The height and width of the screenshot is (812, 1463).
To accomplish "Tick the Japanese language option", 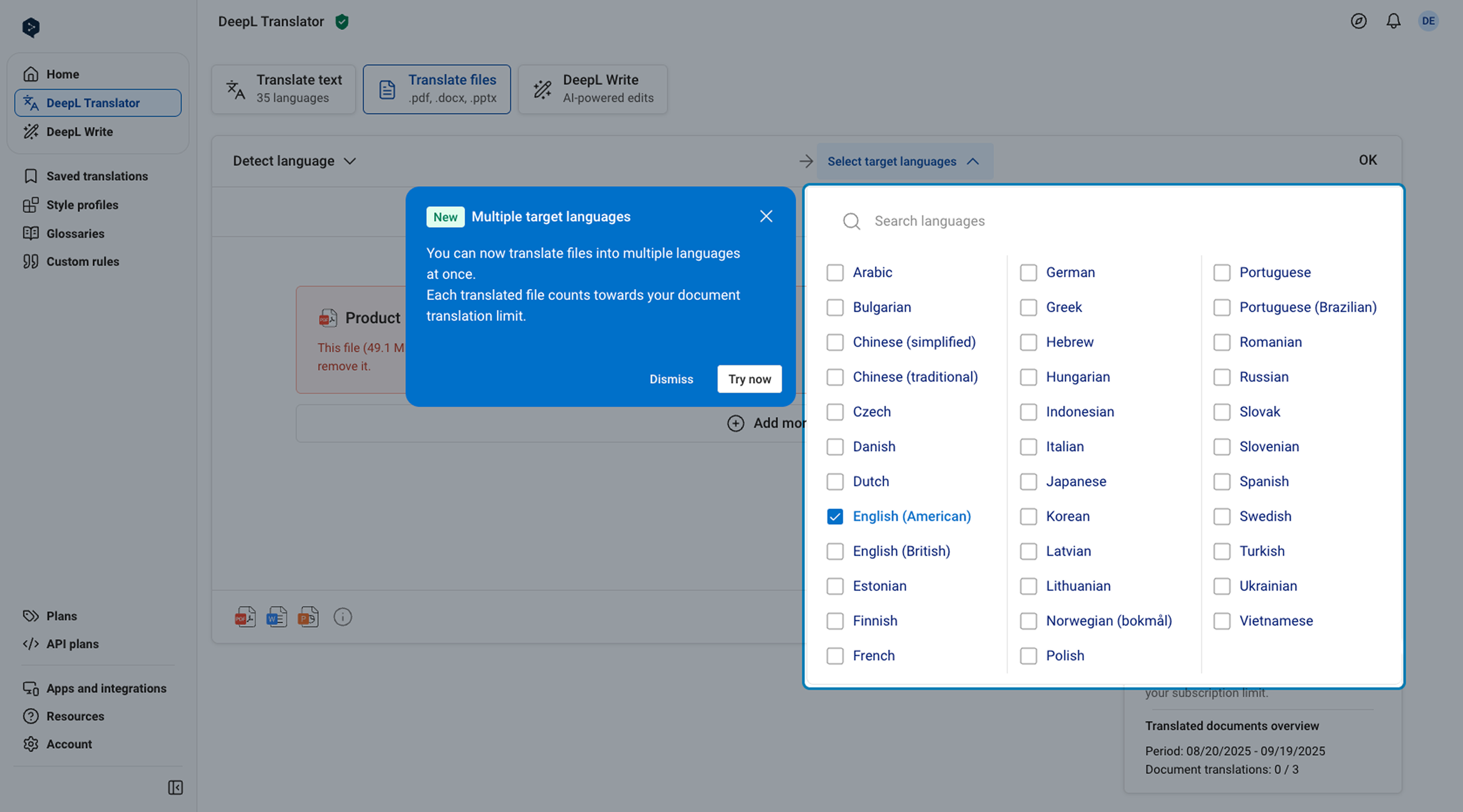I will 1028,481.
